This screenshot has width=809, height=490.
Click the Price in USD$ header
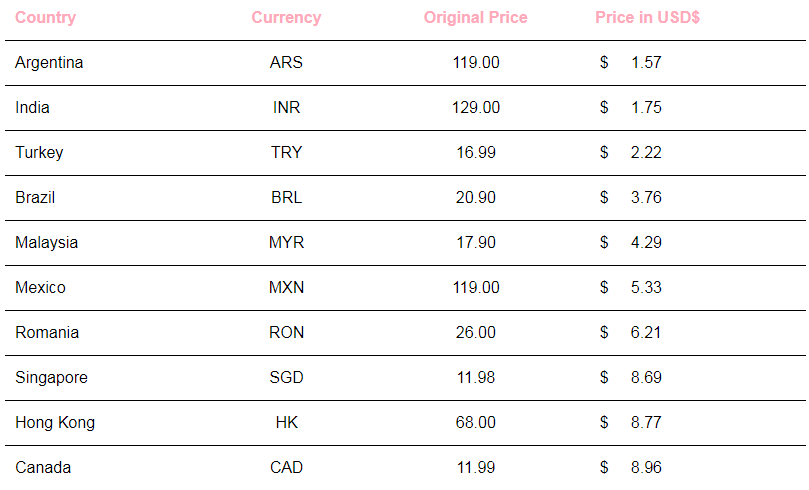click(648, 18)
